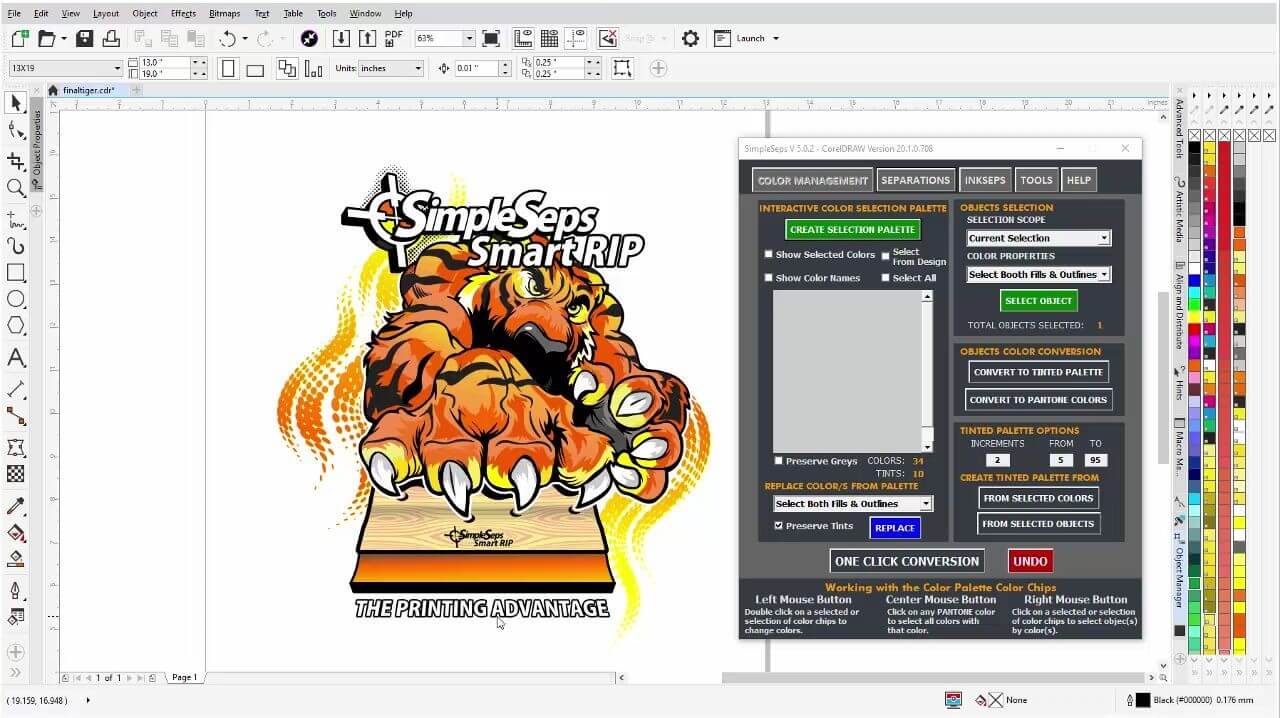The image size is (1280, 718).
Task: Toggle Select From Design checkbox
Action: pos(885,256)
